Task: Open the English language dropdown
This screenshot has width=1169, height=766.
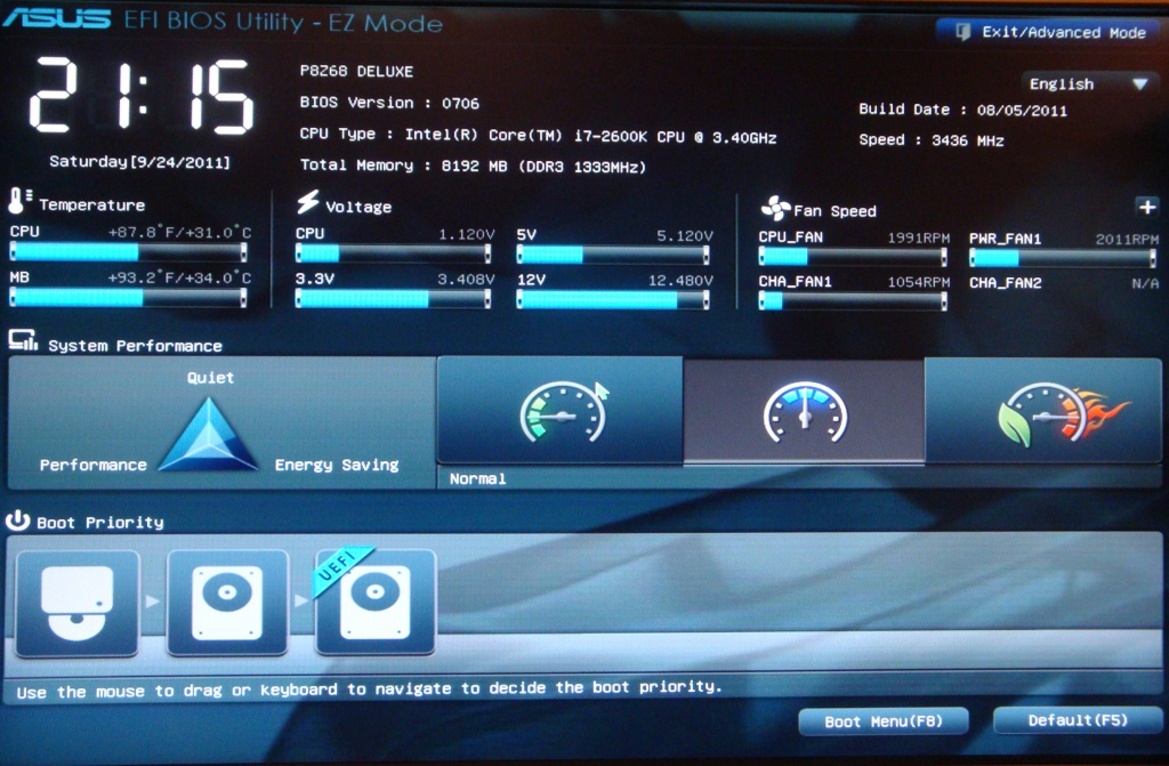Action: pyautogui.click(x=1088, y=84)
